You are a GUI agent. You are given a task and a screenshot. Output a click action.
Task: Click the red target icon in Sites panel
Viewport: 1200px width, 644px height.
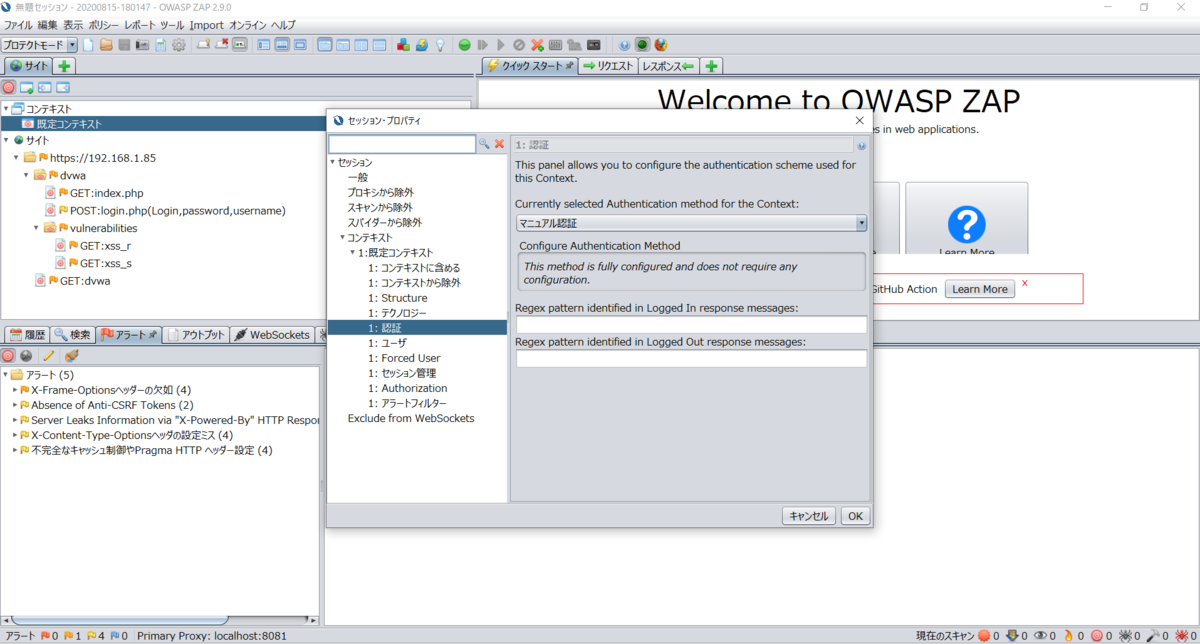pos(9,88)
